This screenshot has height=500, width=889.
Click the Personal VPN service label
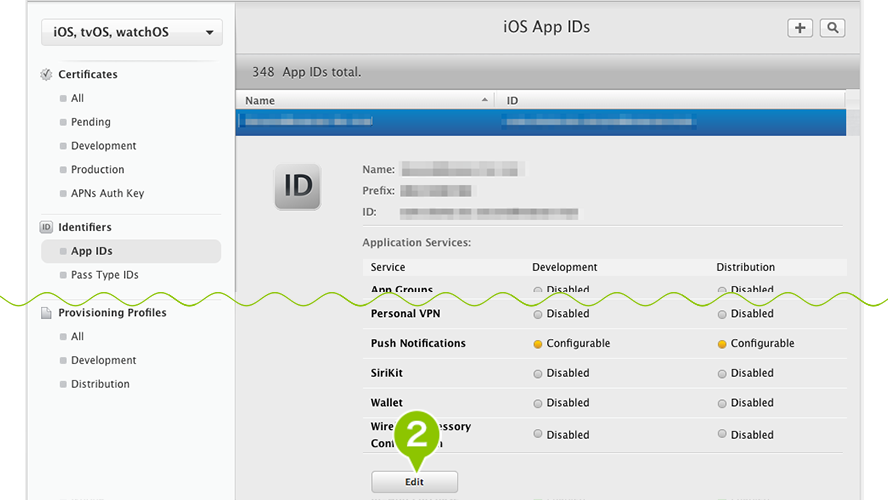[405, 314]
